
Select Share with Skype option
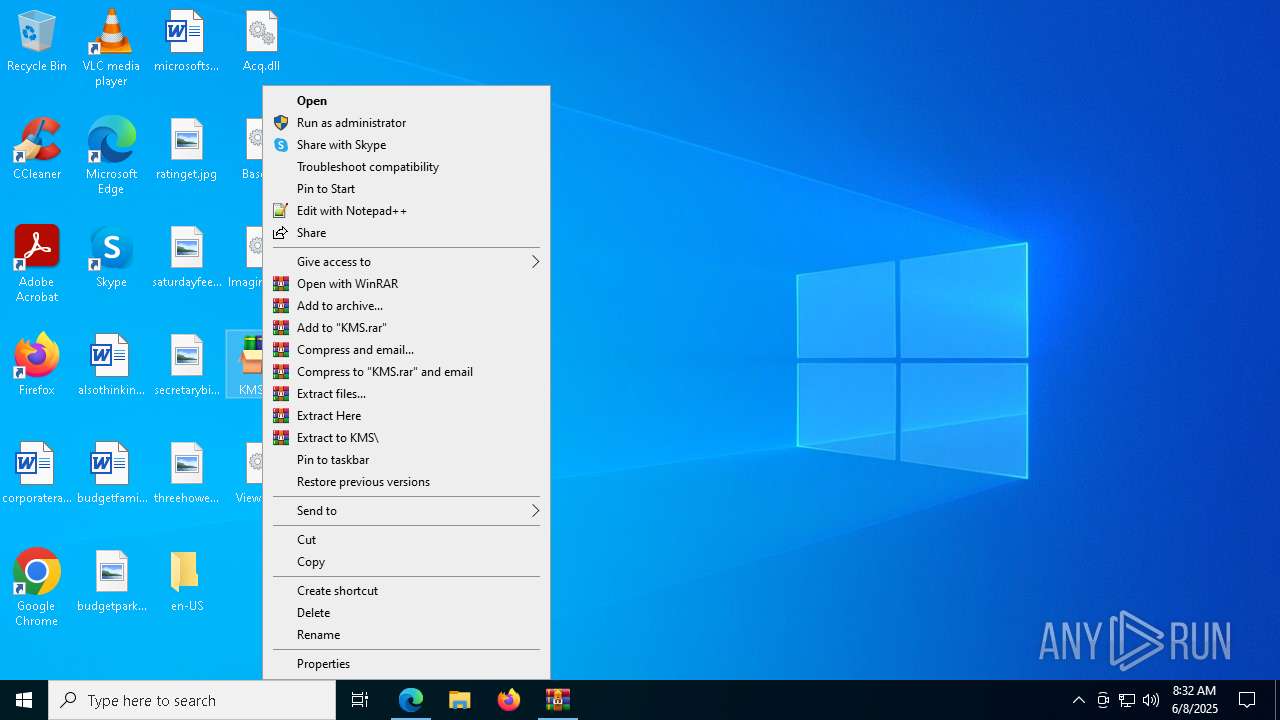(406, 145)
